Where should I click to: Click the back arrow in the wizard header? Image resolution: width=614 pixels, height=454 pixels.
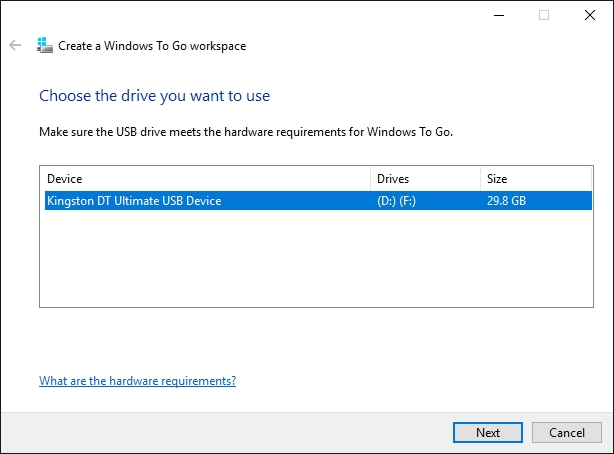(15, 45)
